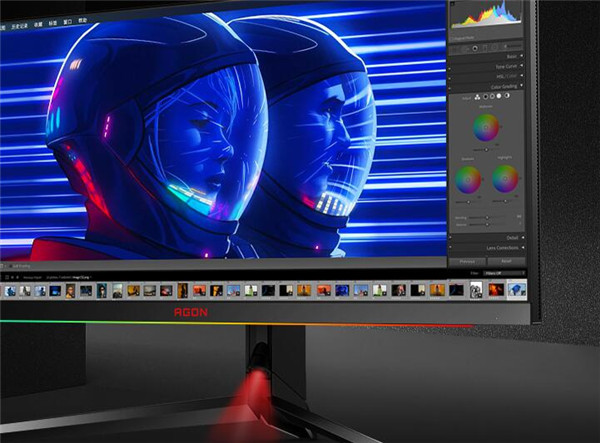
Task: Click the Shadows color wheel
Action: point(469,179)
